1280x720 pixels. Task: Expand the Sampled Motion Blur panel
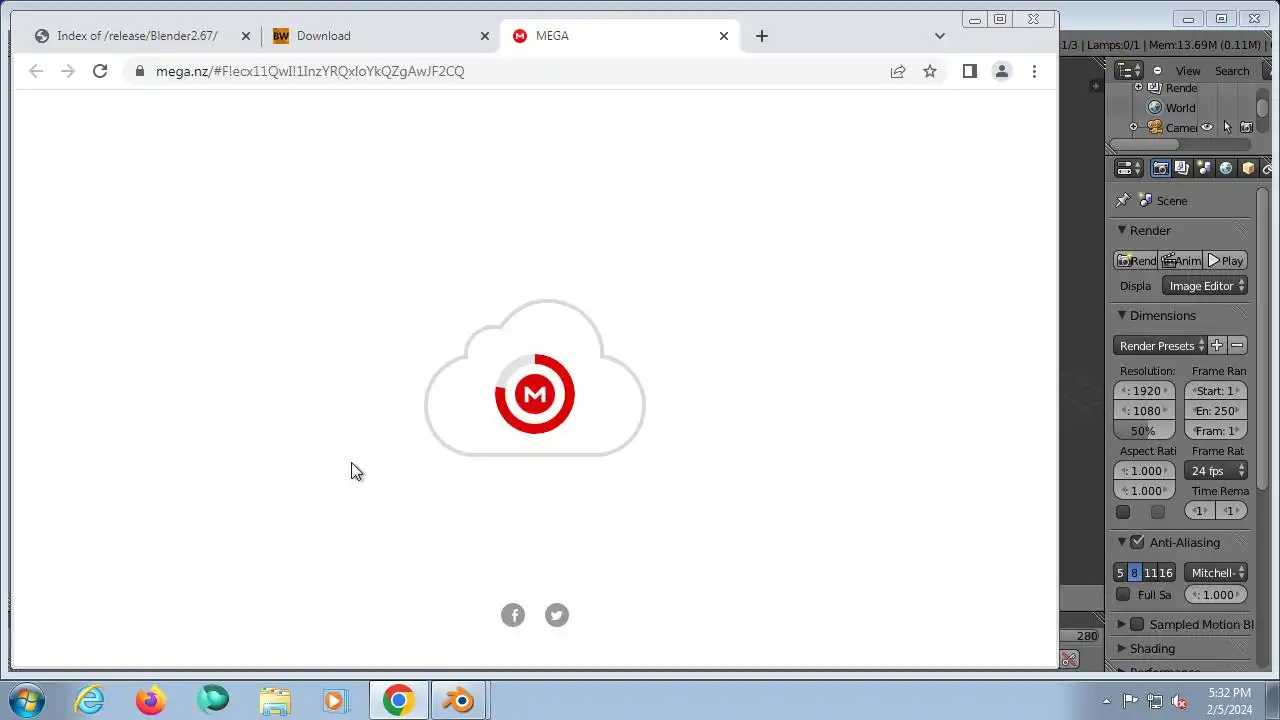(1122, 624)
